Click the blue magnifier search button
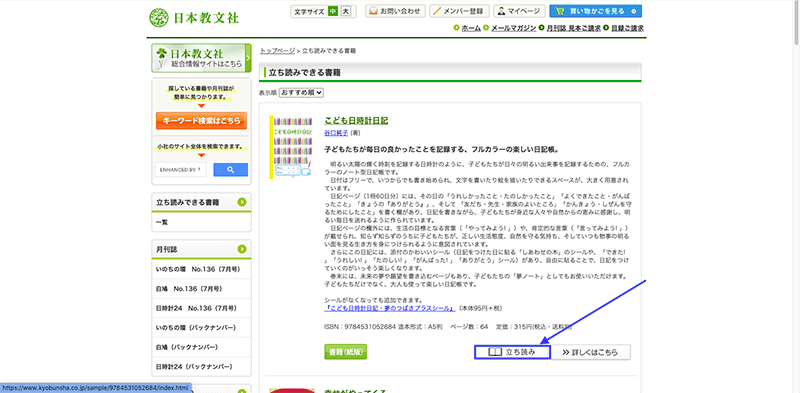 pos(231,170)
